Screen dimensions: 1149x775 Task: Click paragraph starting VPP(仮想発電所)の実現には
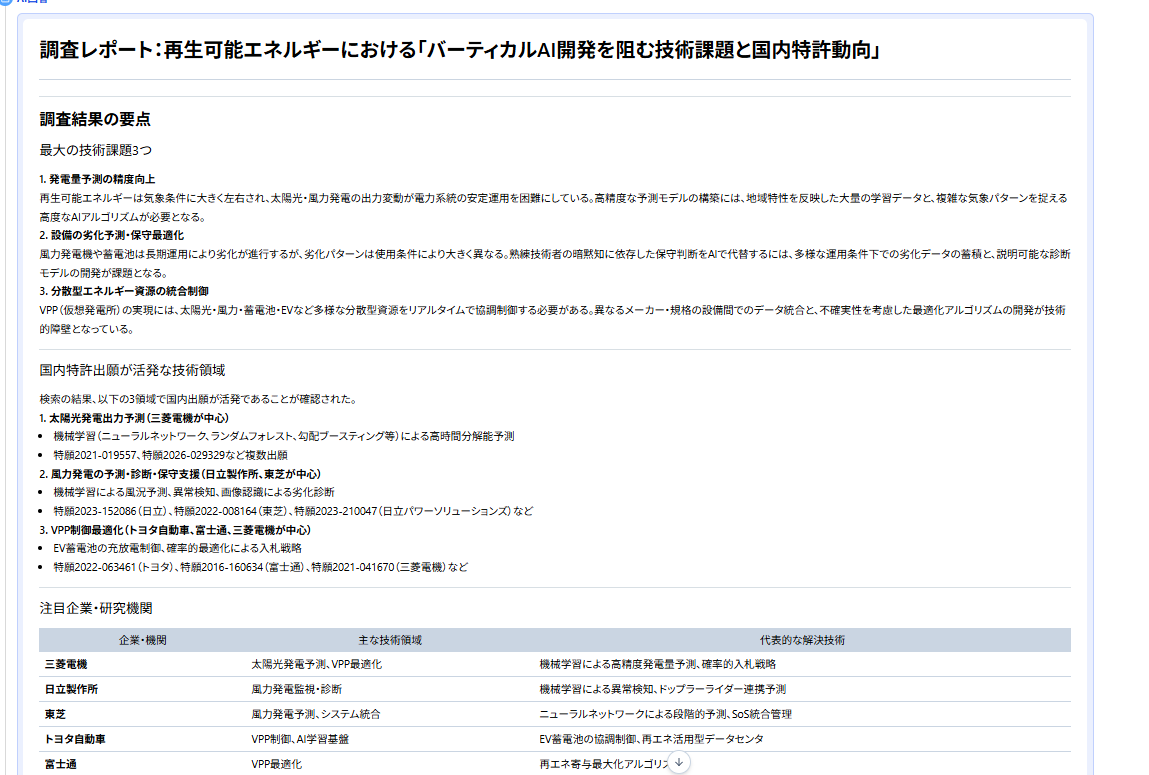553,319
